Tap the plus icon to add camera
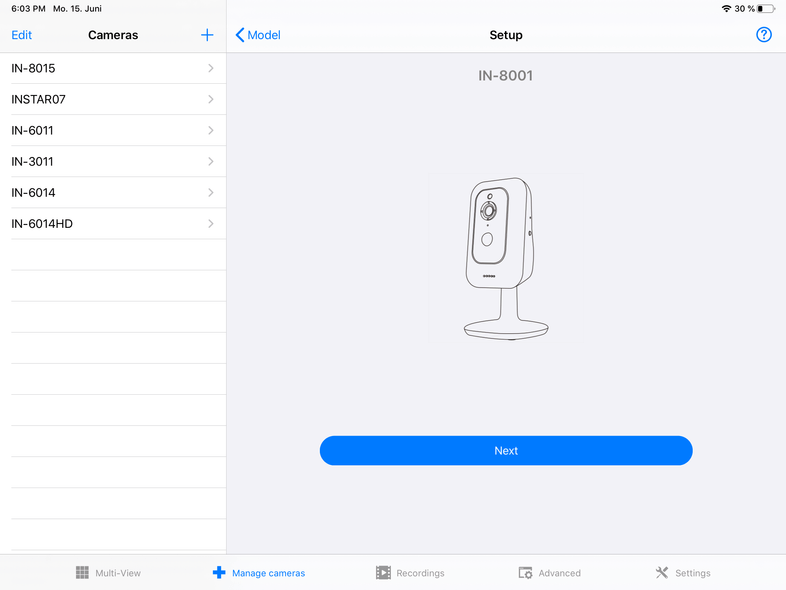Screen dimensions: 786x590 click(x=207, y=35)
